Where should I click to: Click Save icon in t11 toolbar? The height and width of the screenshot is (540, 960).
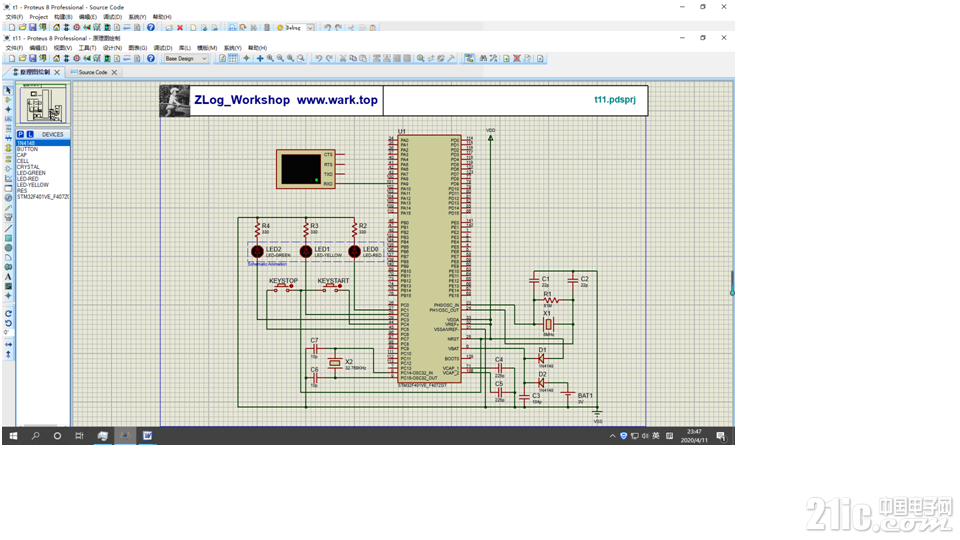coord(32,58)
